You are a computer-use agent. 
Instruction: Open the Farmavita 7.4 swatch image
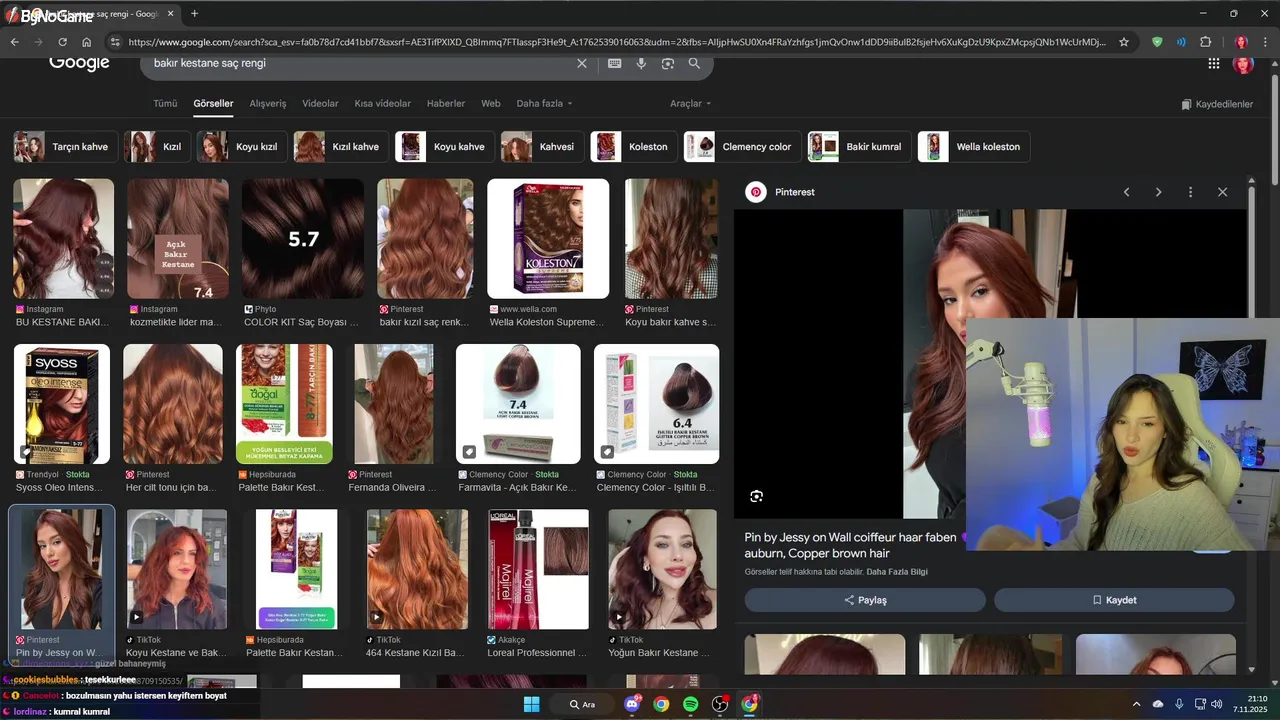point(518,404)
